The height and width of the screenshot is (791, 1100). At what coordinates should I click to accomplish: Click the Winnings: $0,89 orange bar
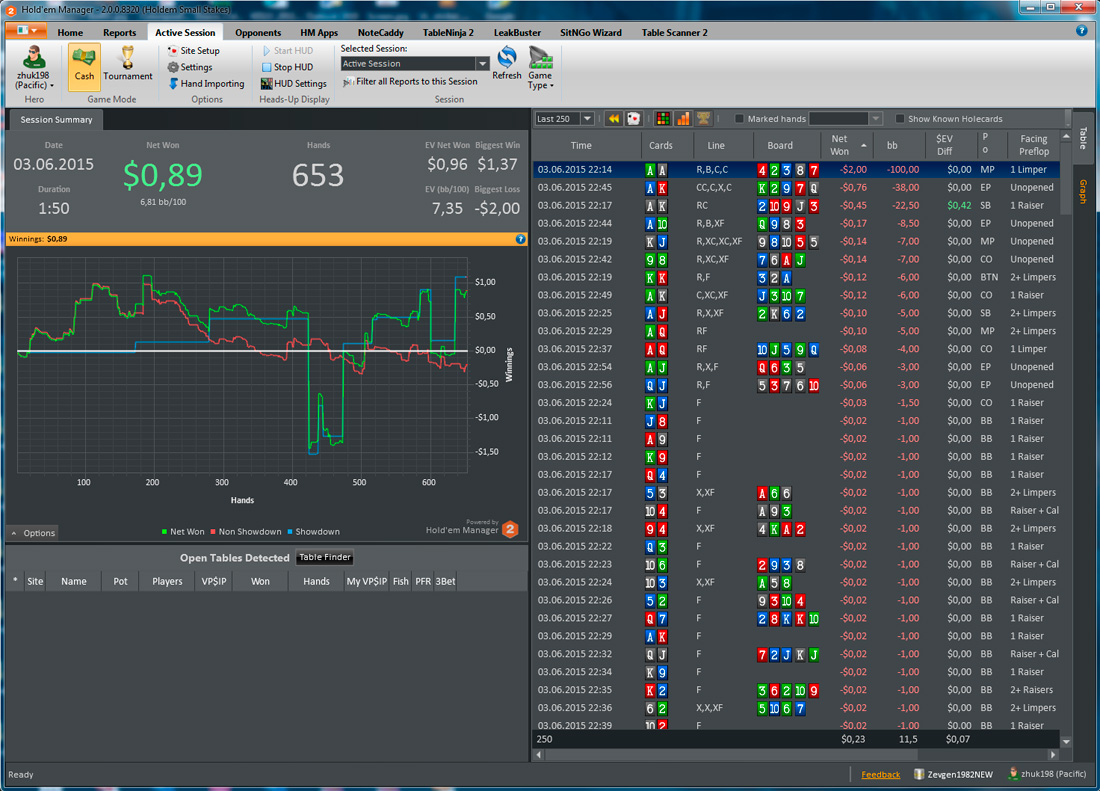coord(267,239)
